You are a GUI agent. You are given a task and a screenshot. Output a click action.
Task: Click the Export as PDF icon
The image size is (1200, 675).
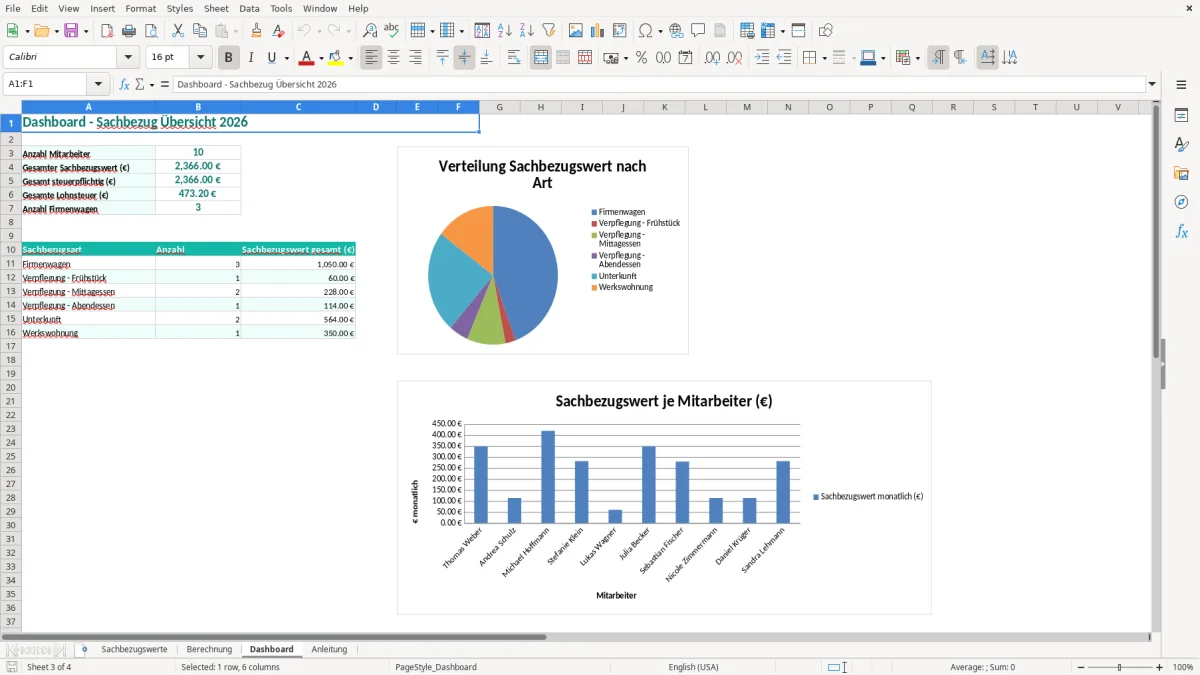pos(107,31)
